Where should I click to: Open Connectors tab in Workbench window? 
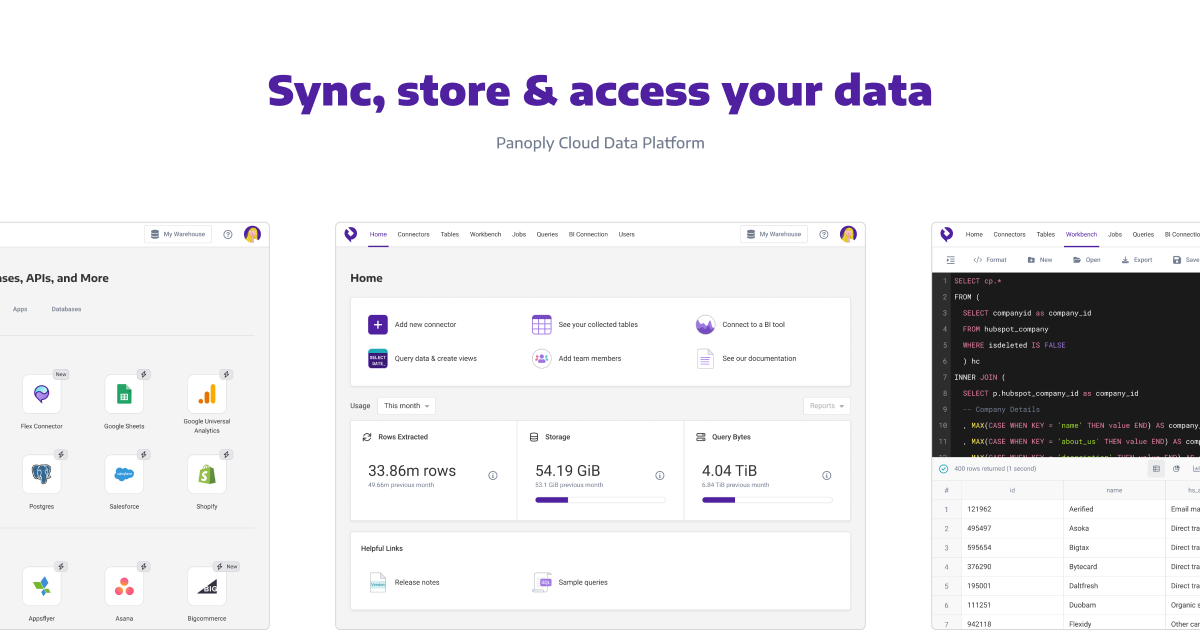click(x=1009, y=234)
